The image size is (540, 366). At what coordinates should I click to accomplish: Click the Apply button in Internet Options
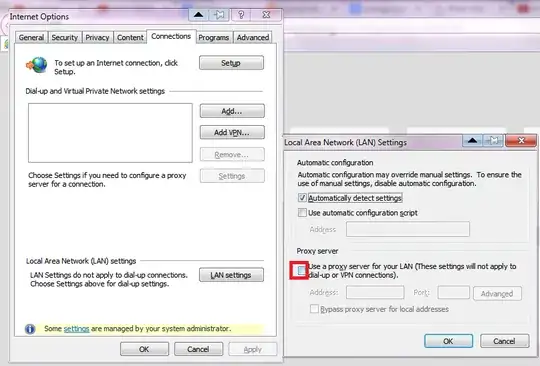pyautogui.click(x=253, y=349)
